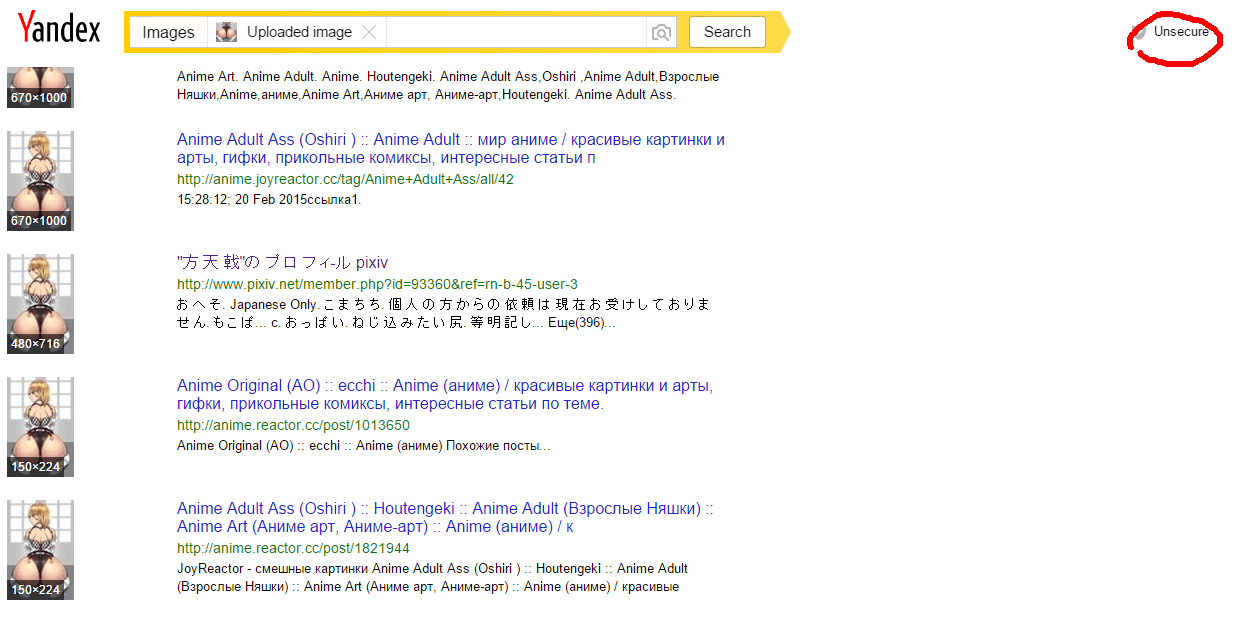Image resolution: width=1236 pixels, height=627 pixels.
Task: Focus the search text input field
Action: 516,32
